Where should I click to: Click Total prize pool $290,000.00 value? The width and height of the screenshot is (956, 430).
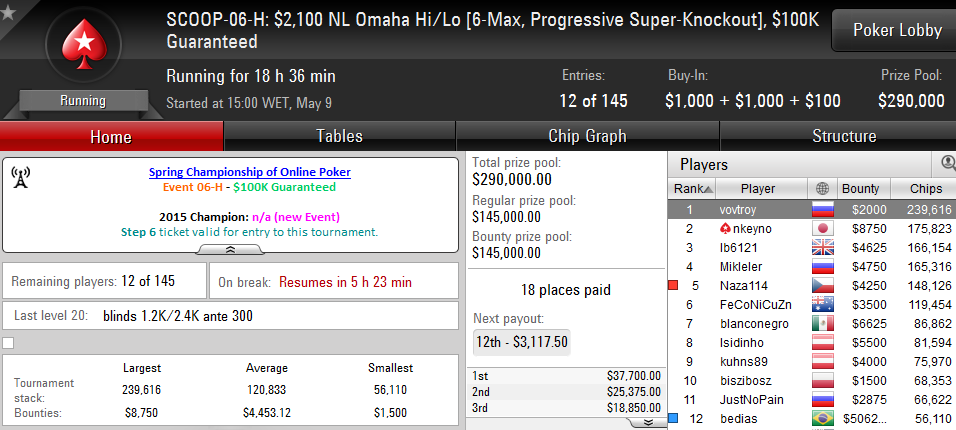pos(512,179)
